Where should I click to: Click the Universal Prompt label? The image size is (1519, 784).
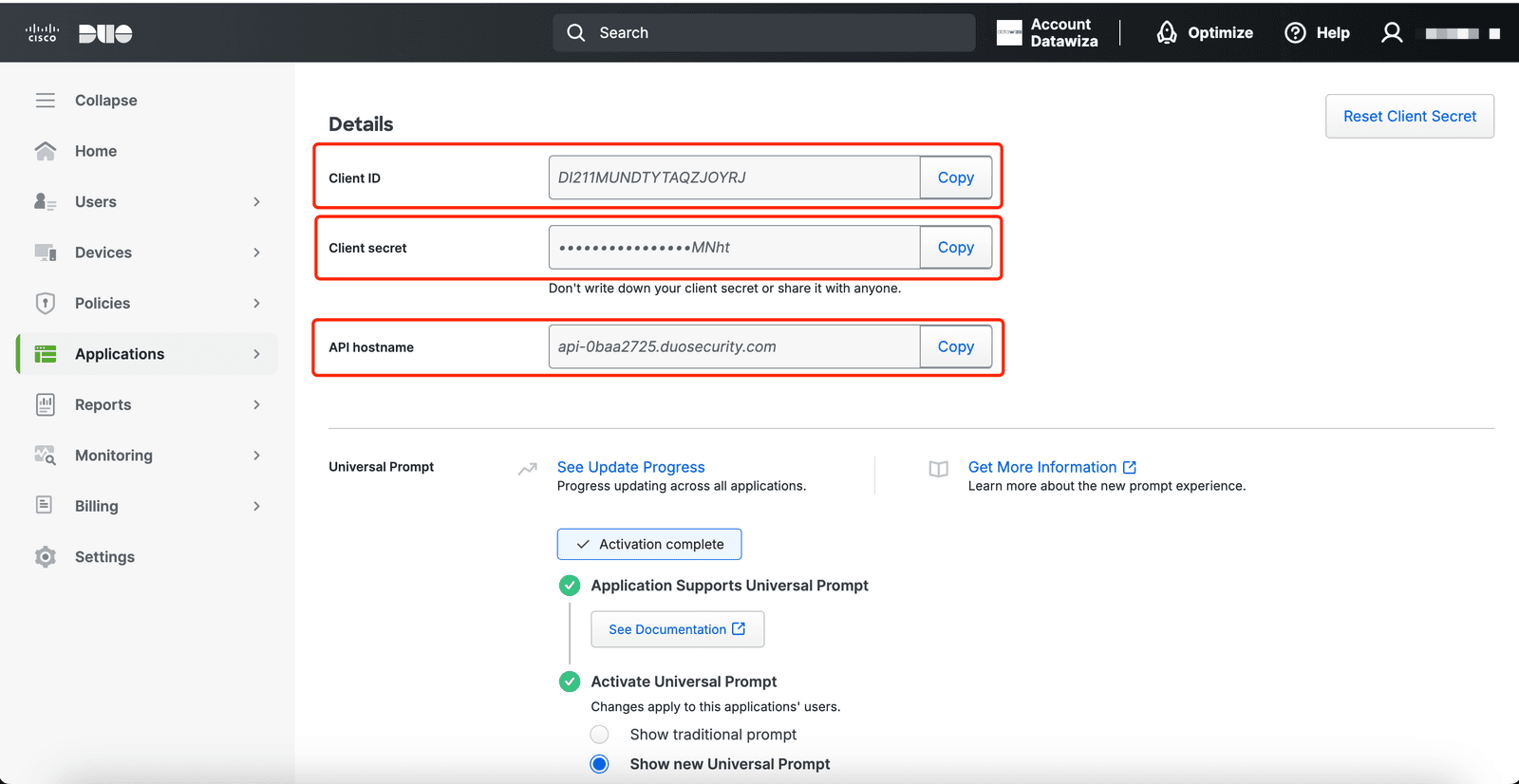pyautogui.click(x=382, y=467)
